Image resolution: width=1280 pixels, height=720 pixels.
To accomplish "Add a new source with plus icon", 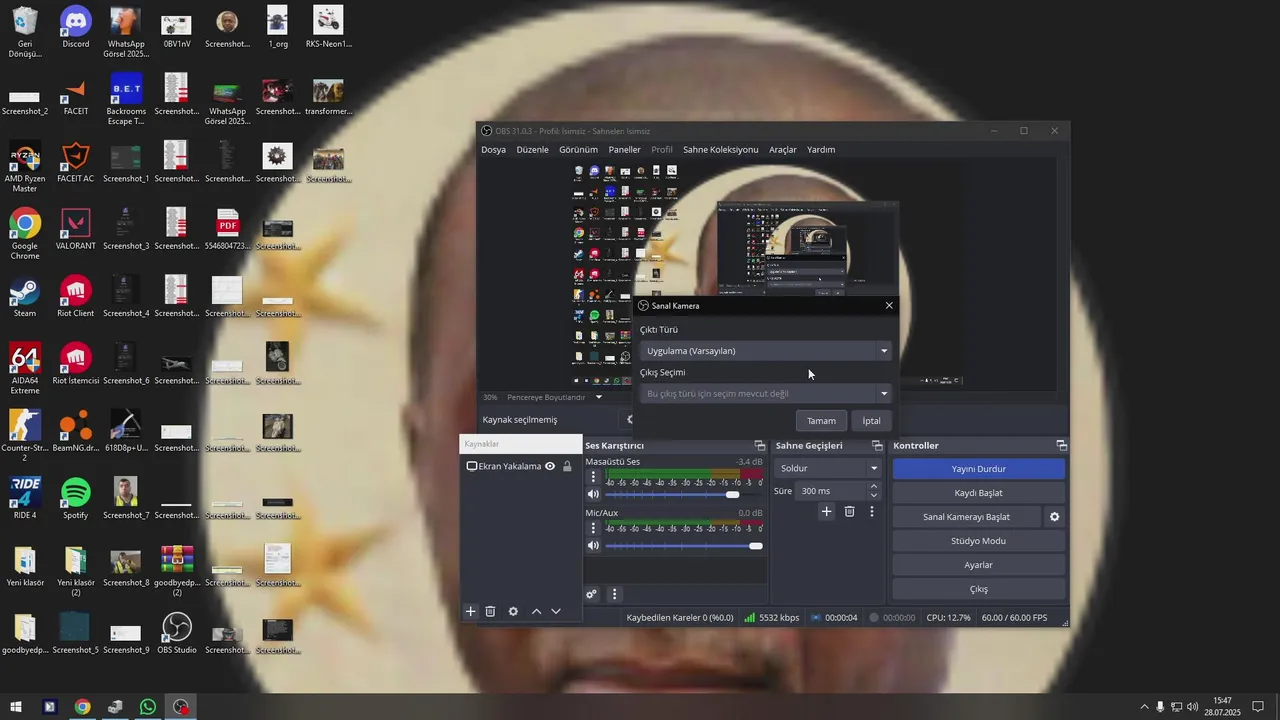I will (470, 611).
